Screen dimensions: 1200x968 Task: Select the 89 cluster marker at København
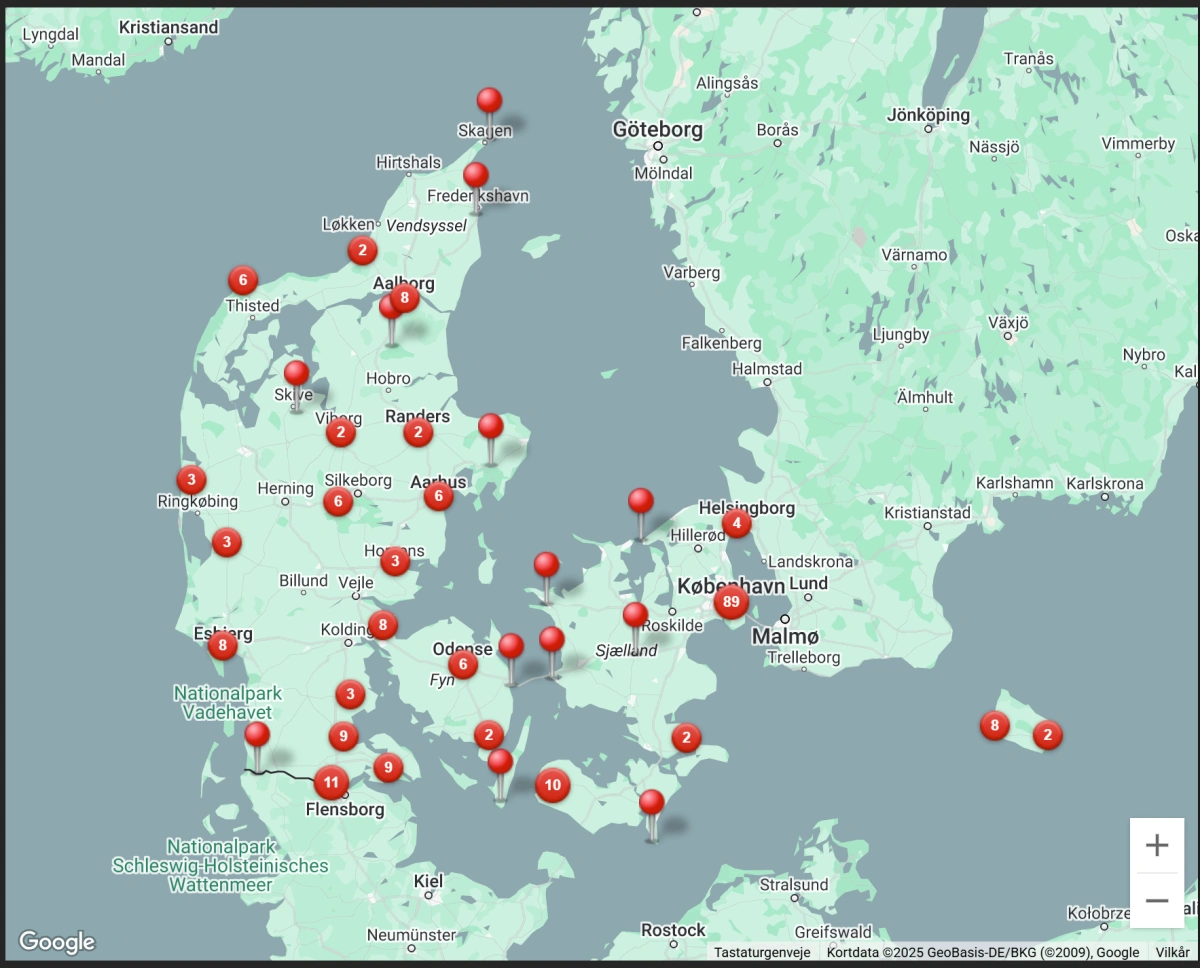[731, 602]
